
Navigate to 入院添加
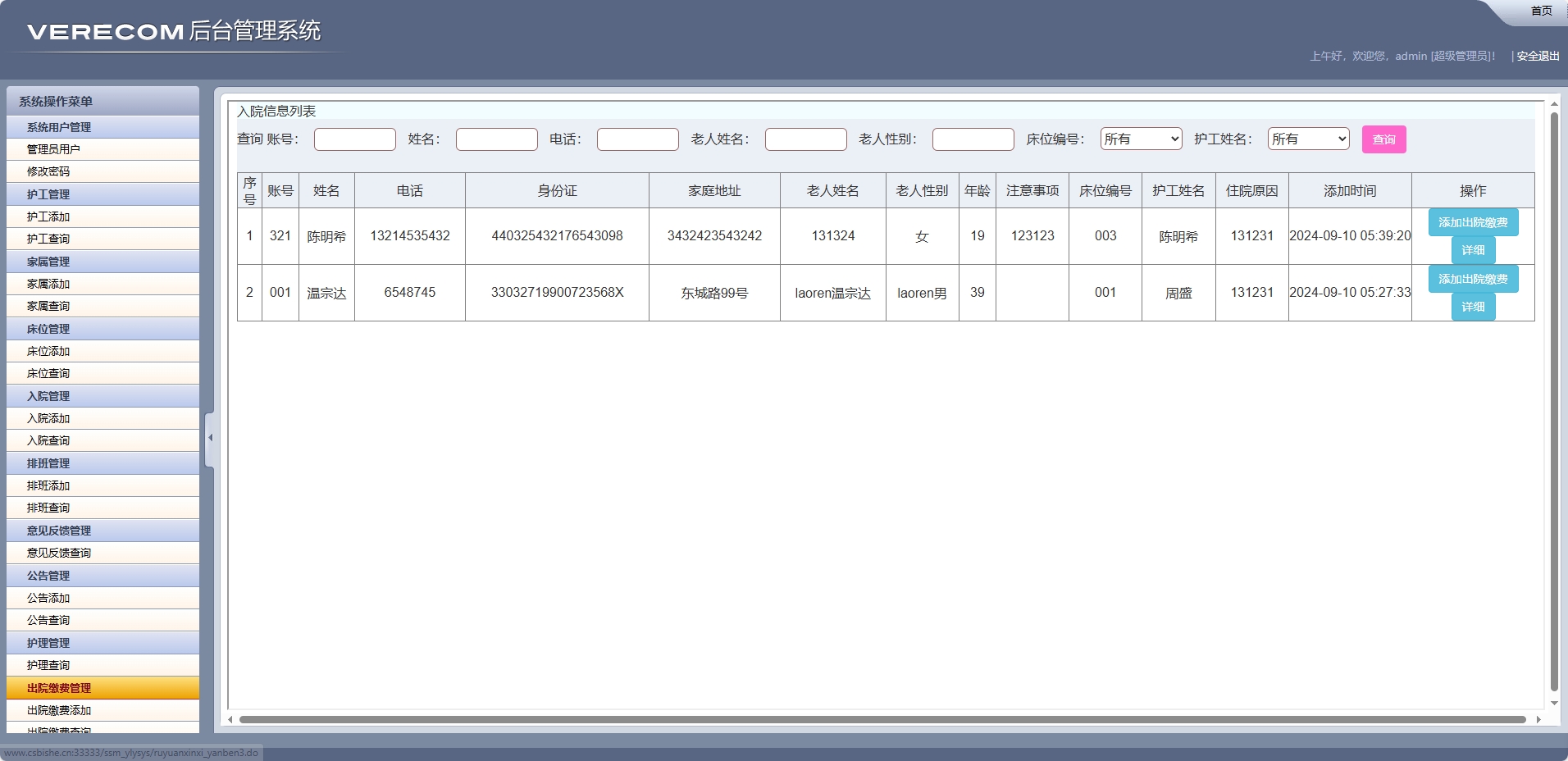(x=103, y=418)
